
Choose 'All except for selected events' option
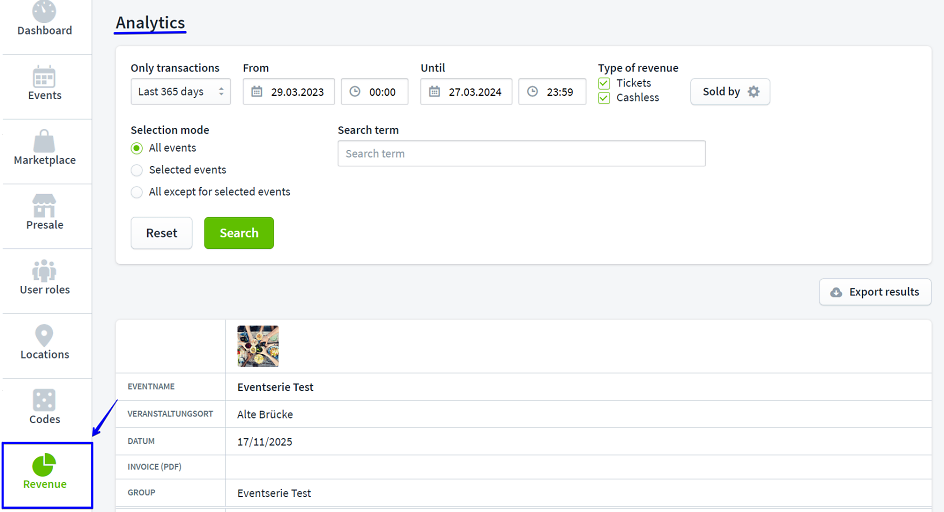click(137, 192)
